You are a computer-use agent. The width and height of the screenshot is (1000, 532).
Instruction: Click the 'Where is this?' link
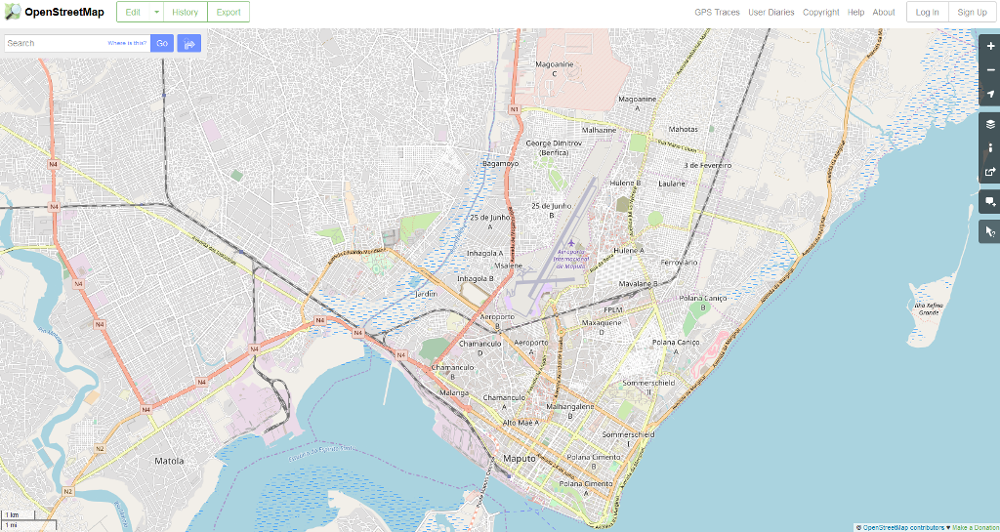(x=127, y=43)
